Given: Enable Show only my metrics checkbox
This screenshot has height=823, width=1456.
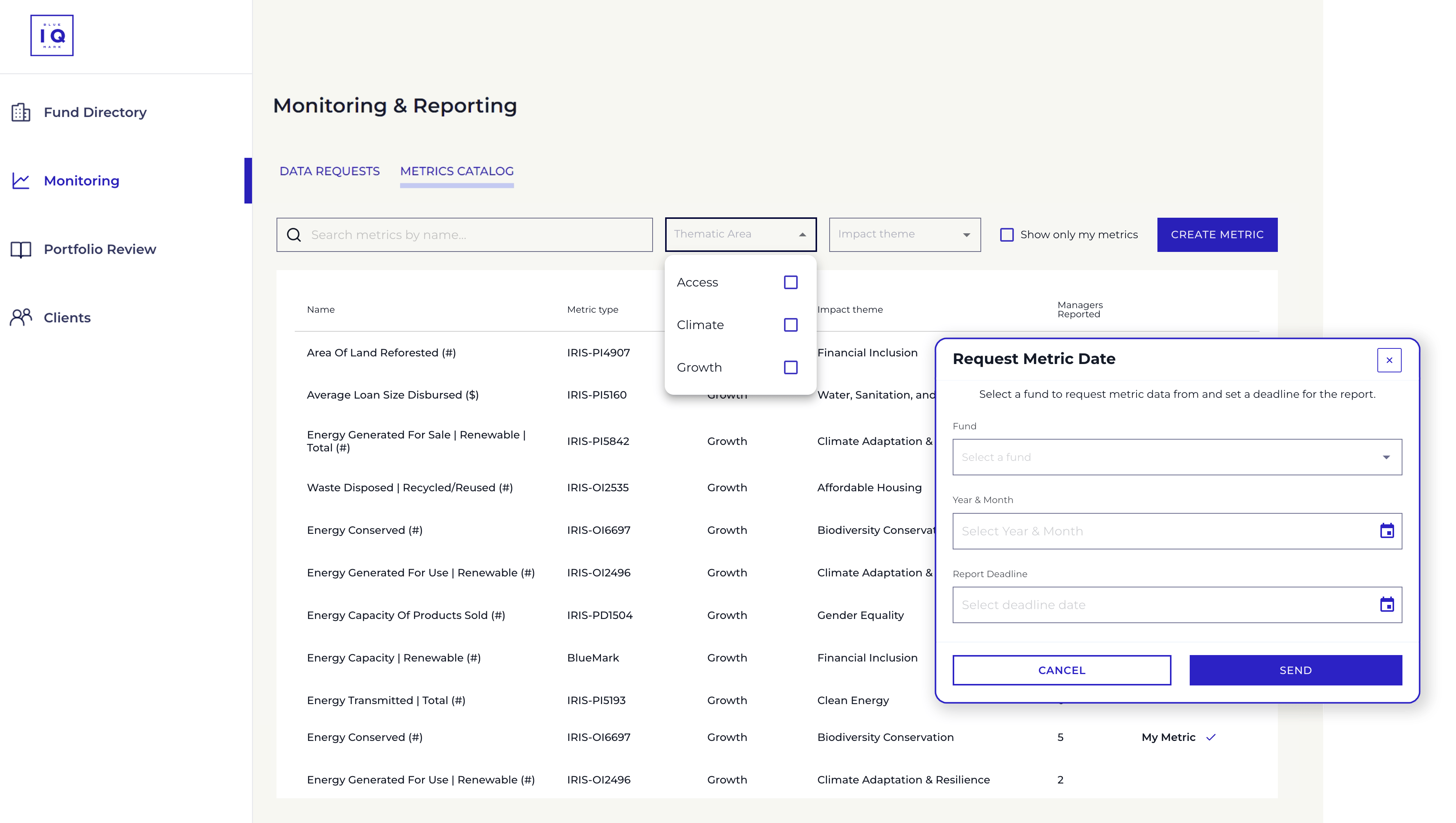Looking at the screenshot, I should (x=1007, y=234).
